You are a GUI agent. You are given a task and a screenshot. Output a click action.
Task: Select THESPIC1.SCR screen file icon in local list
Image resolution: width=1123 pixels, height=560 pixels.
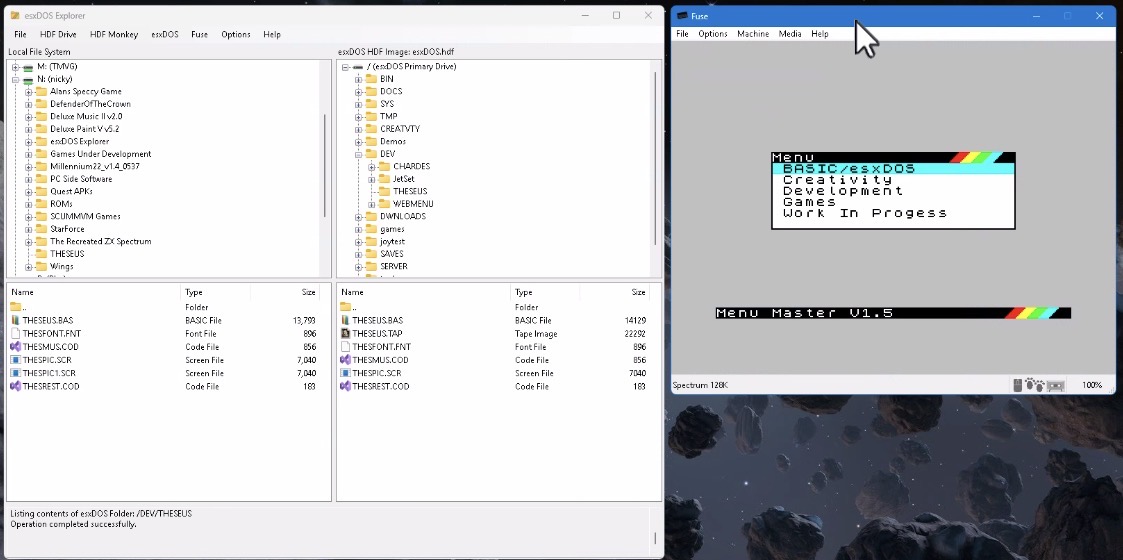[16, 373]
